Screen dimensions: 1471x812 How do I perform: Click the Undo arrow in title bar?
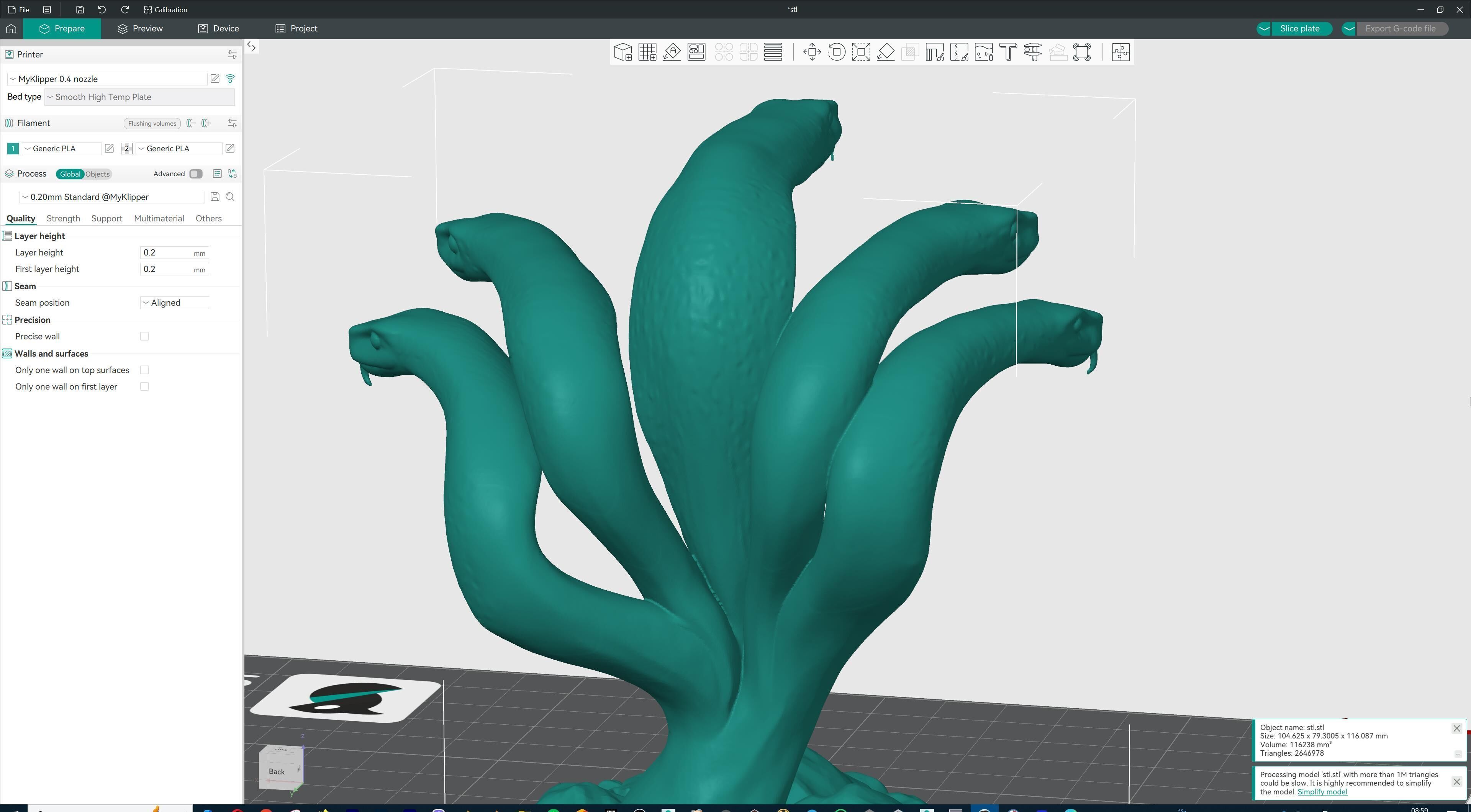coord(102,10)
